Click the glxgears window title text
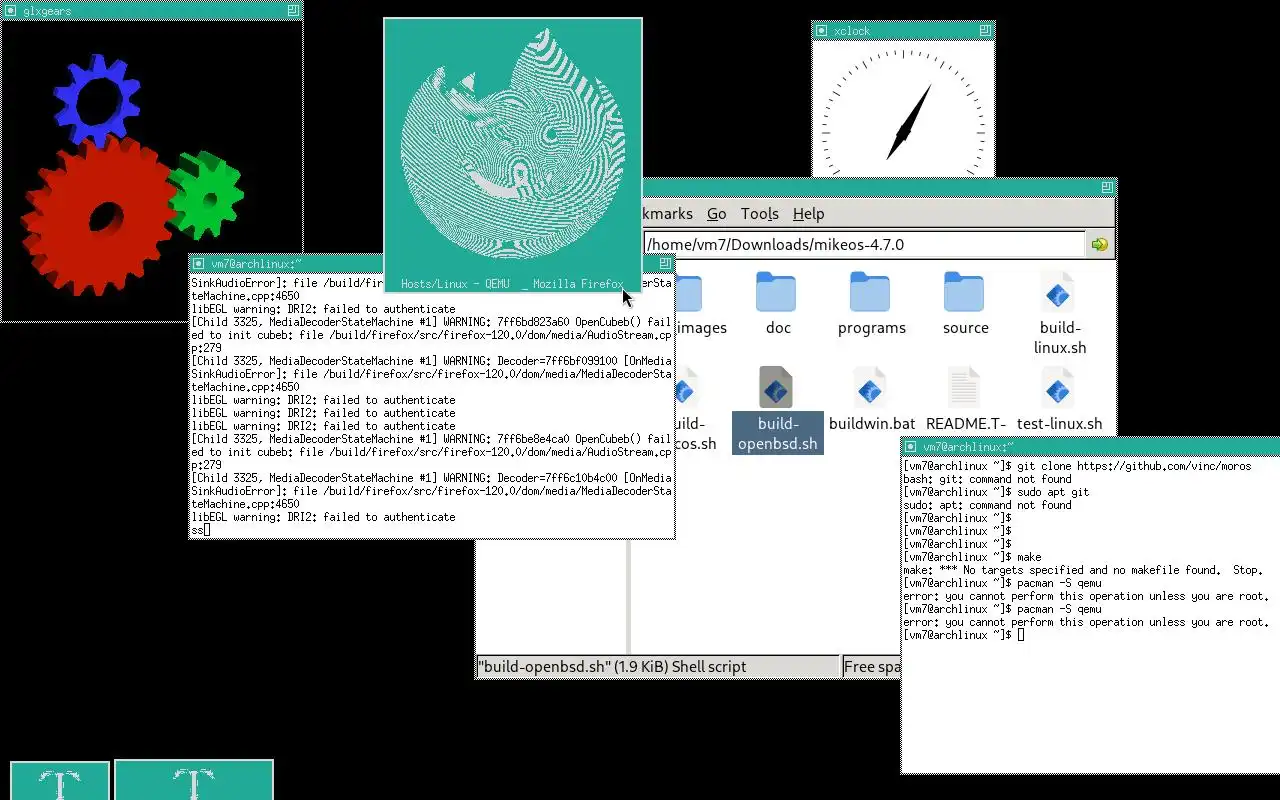 point(47,11)
